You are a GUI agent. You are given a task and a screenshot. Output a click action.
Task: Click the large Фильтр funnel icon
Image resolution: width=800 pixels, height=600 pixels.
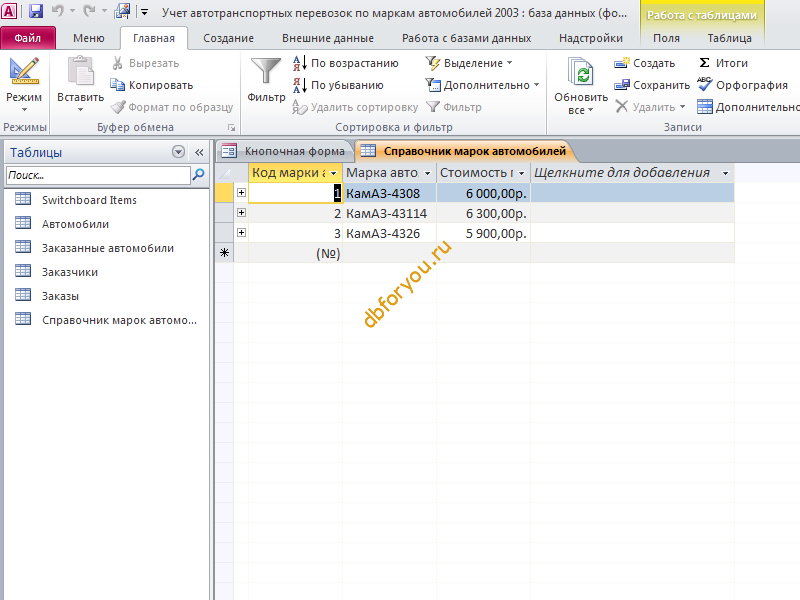click(266, 71)
